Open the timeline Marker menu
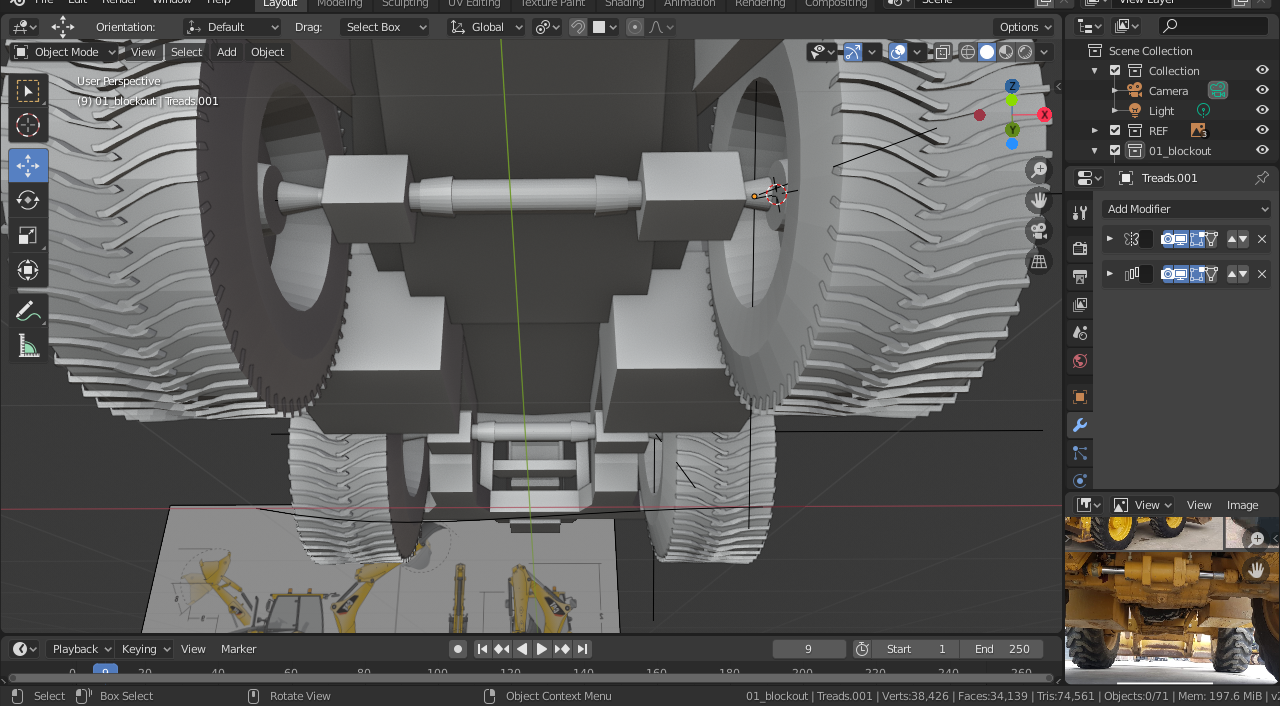Viewport: 1280px width, 706px height. pos(239,649)
